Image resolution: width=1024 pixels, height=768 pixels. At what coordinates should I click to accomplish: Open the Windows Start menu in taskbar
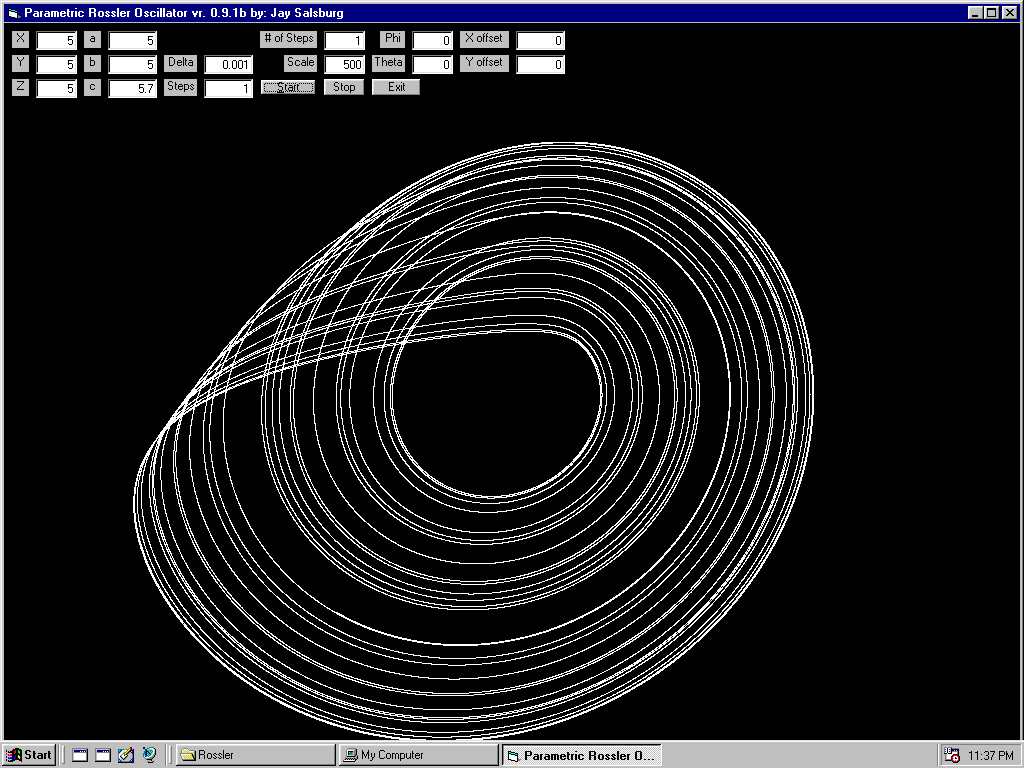coord(30,755)
